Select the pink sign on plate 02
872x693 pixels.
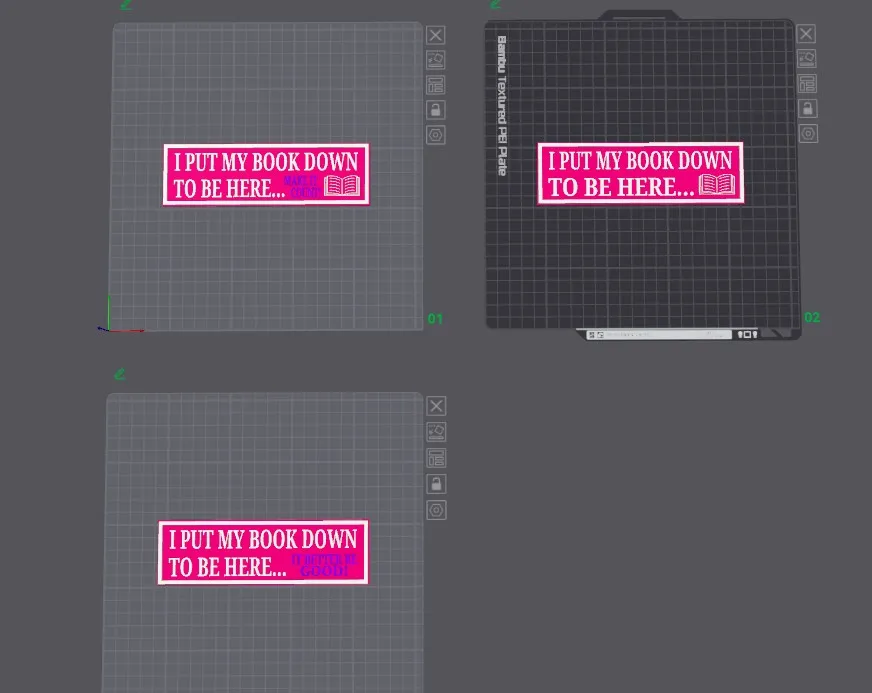641,173
